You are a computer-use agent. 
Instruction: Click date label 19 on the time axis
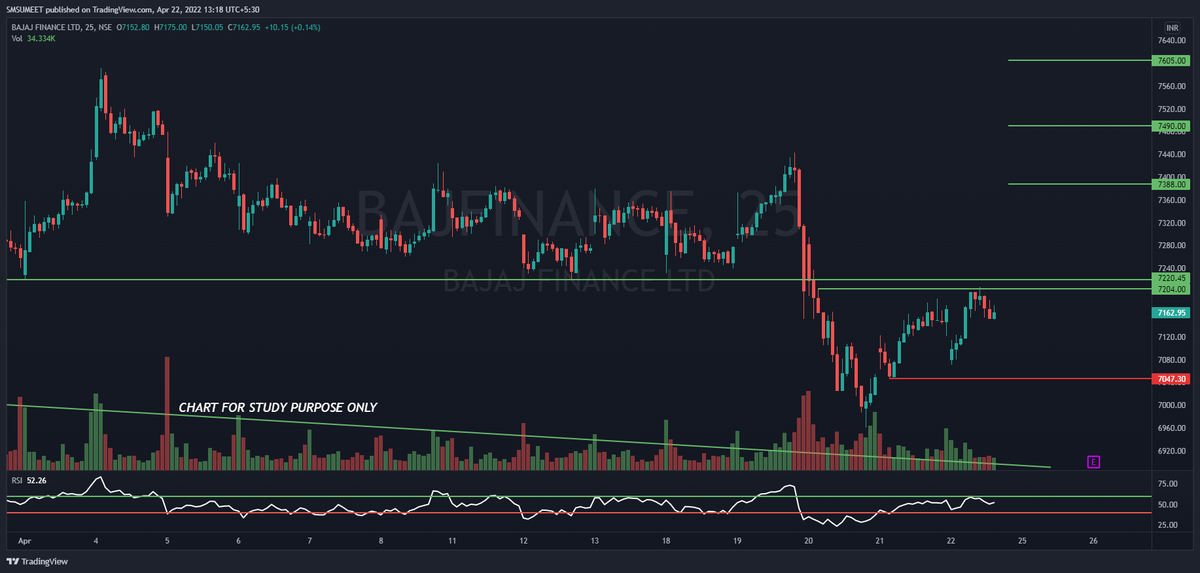(737, 540)
